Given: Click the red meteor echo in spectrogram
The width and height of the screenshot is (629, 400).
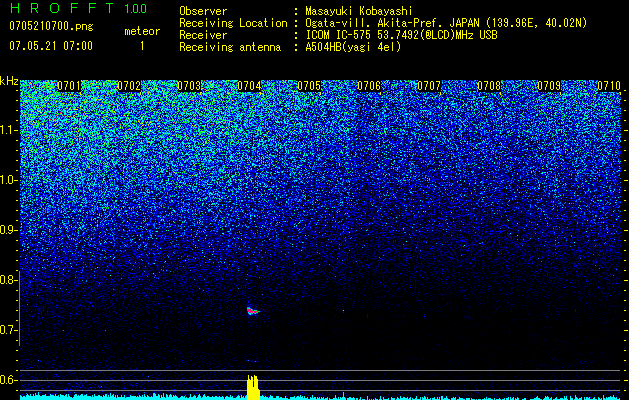Looking at the screenshot, I should (253, 311).
